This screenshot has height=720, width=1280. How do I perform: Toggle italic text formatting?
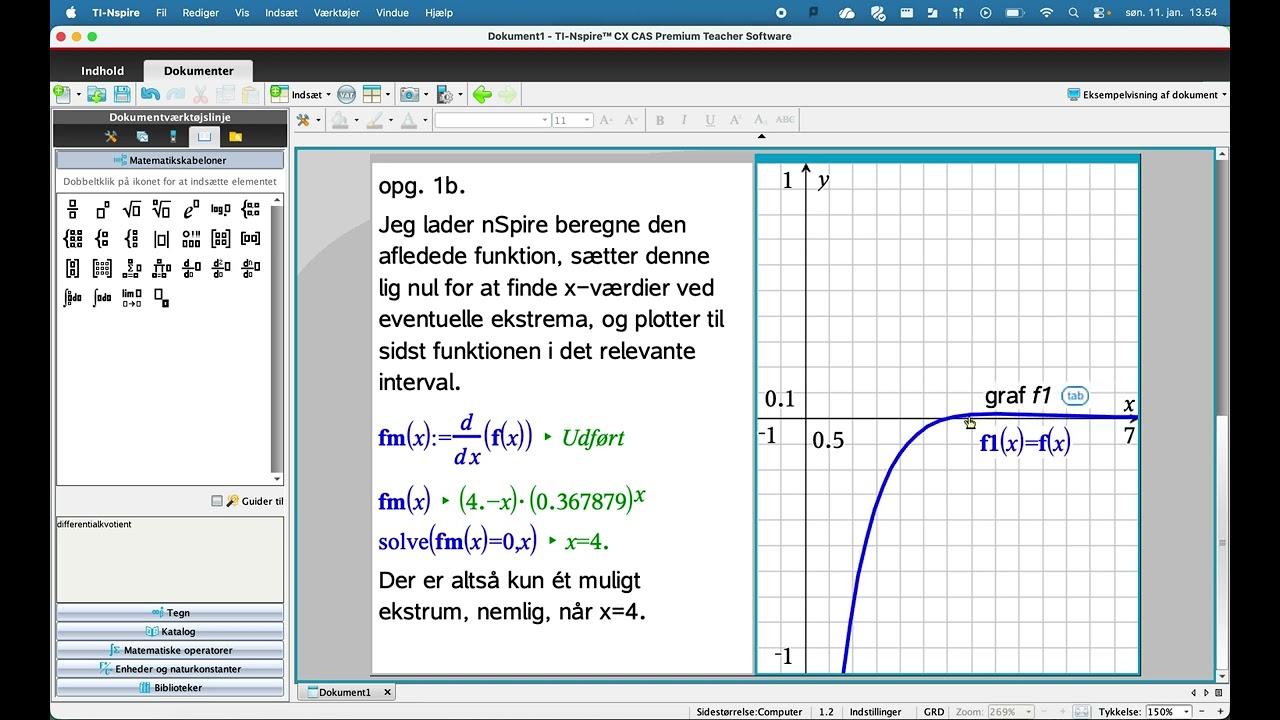(684, 120)
